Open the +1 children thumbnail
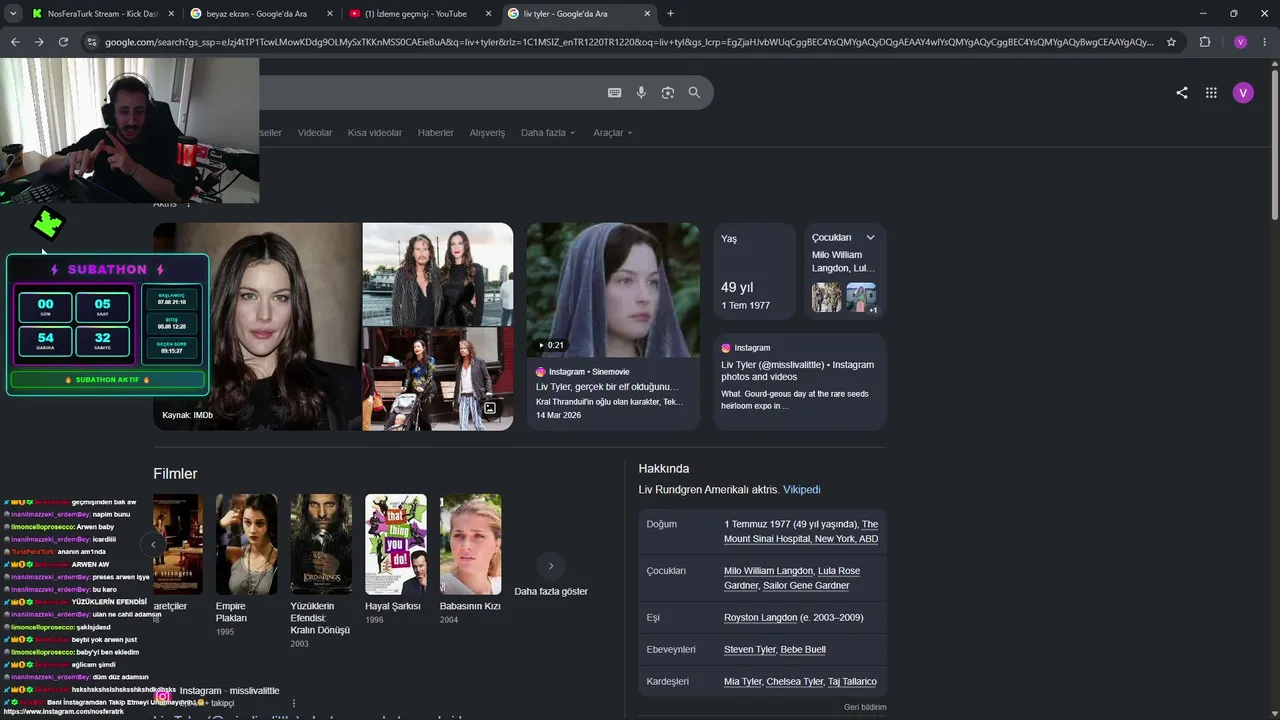Viewport: 1280px width, 720px height. [x=861, y=297]
